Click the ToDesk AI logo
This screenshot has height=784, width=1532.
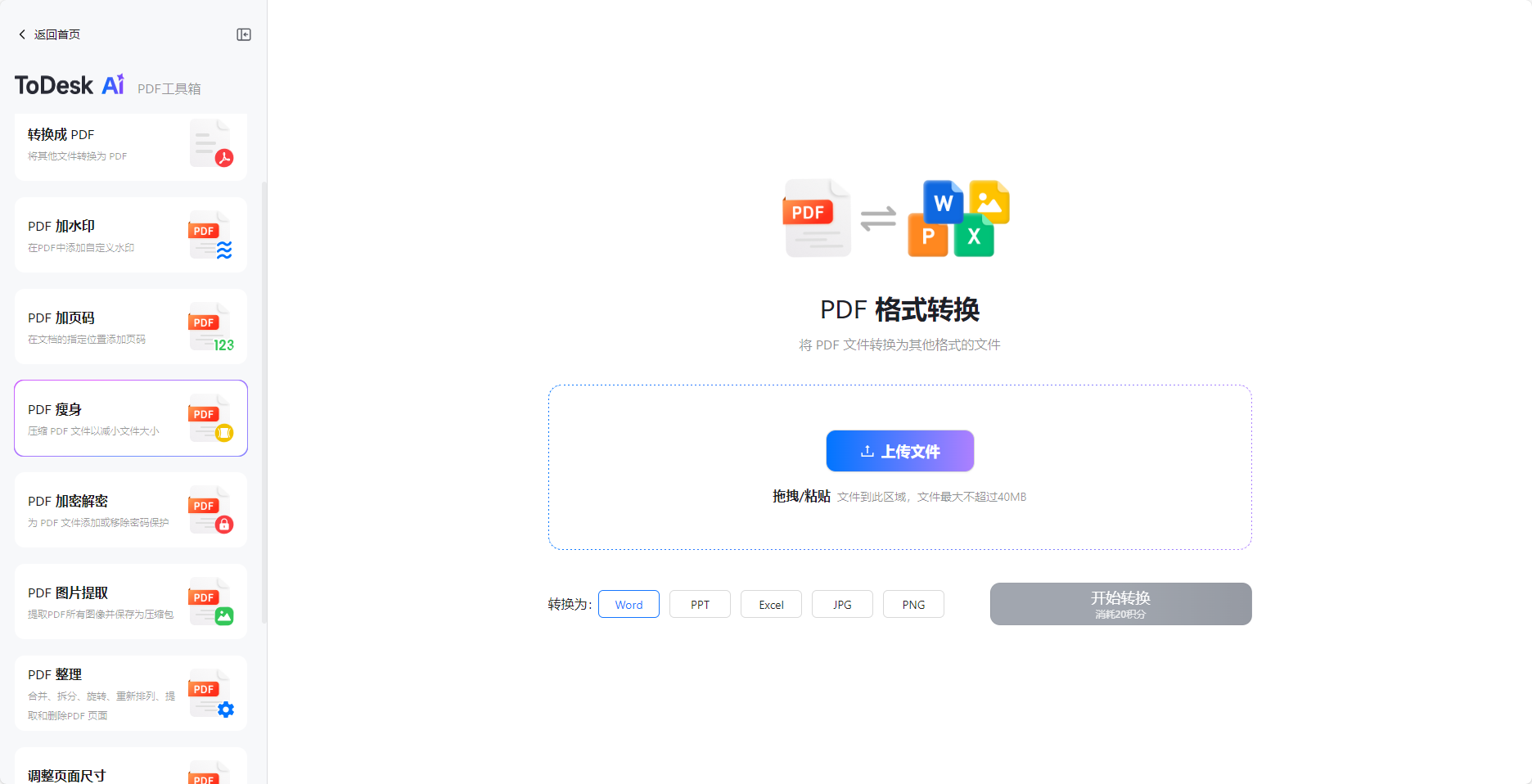[x=70, y=85]
